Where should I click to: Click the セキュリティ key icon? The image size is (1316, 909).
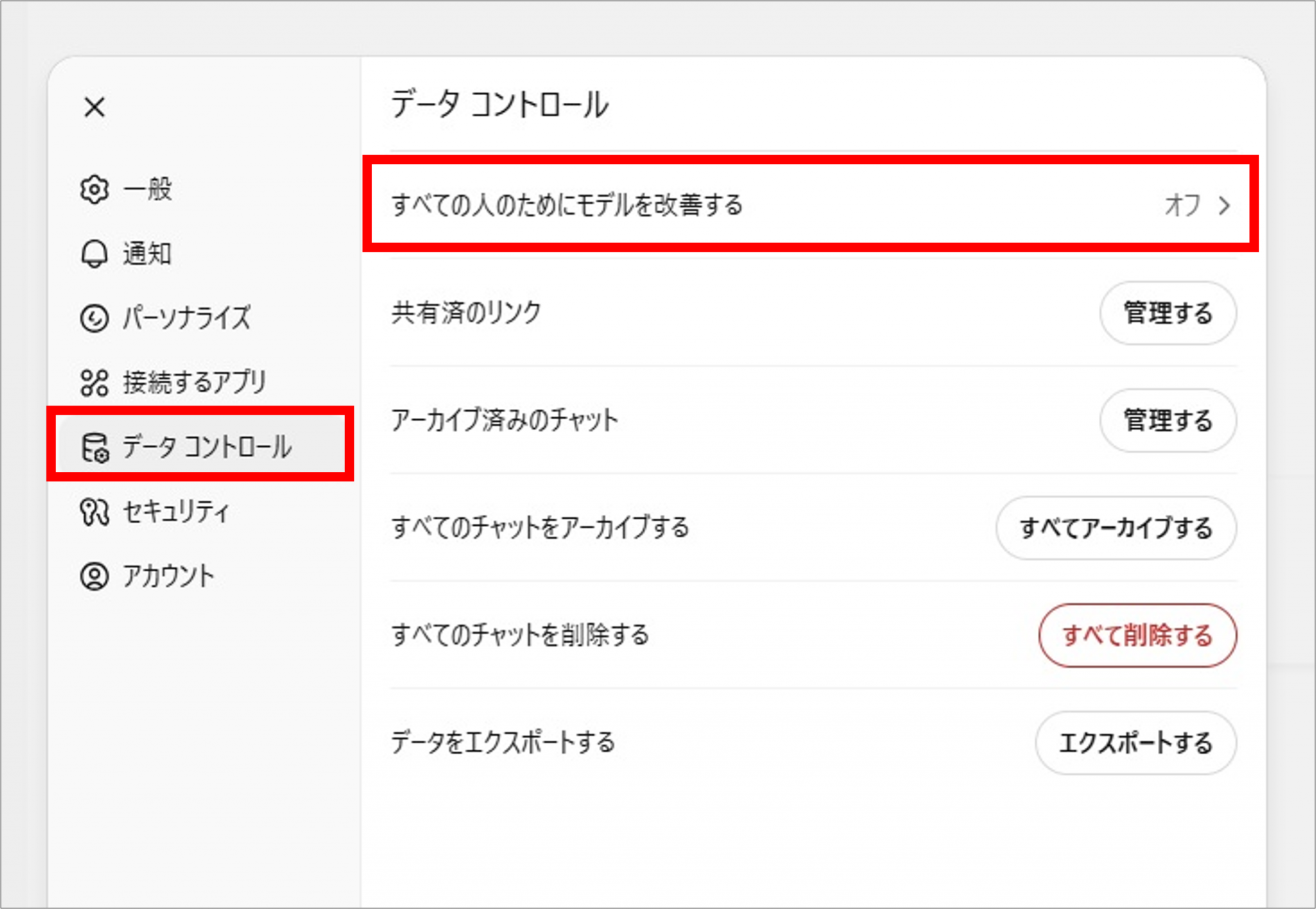click(94, 512)
